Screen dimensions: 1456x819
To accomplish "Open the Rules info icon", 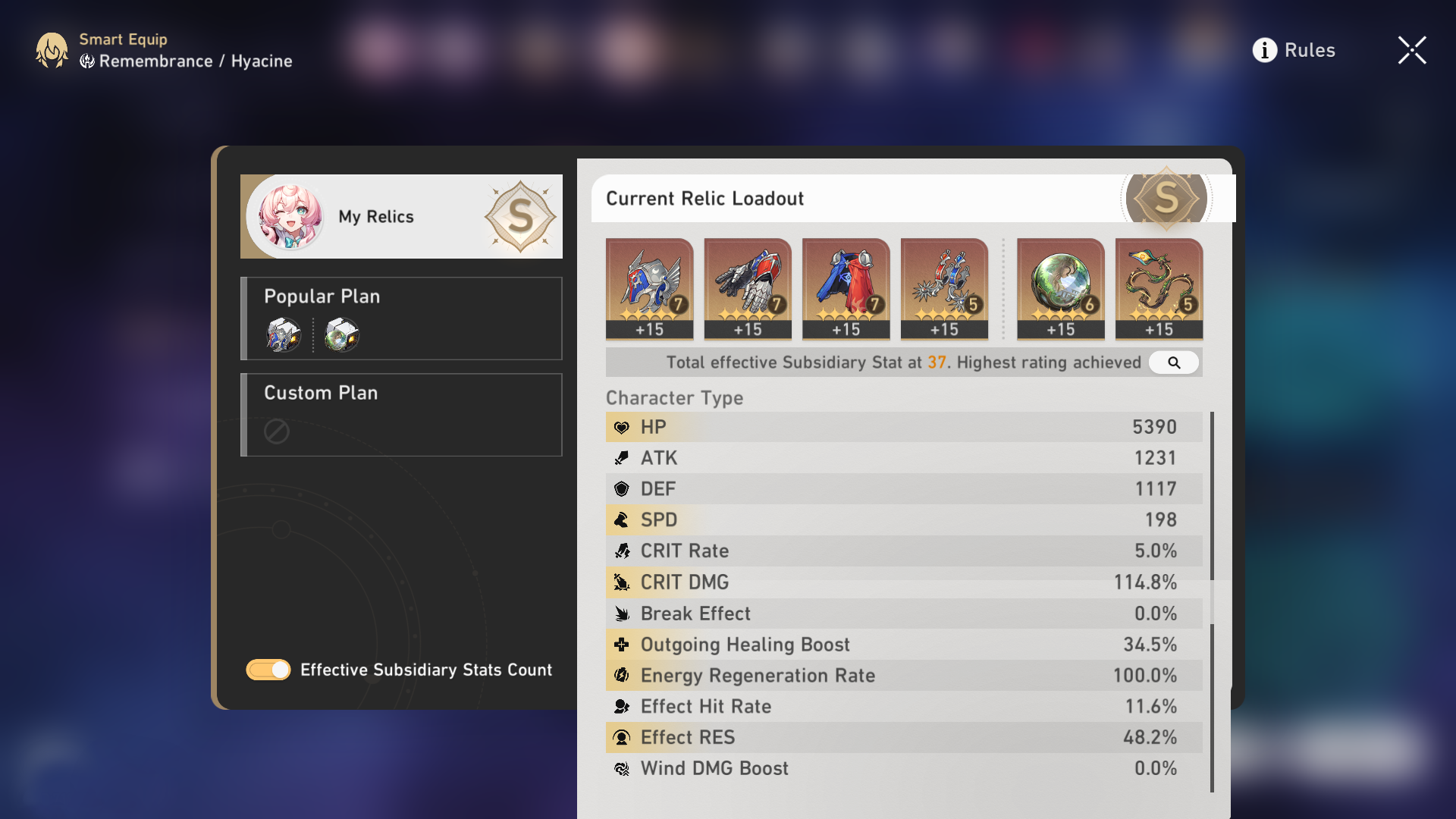I will click(1264, 50).
